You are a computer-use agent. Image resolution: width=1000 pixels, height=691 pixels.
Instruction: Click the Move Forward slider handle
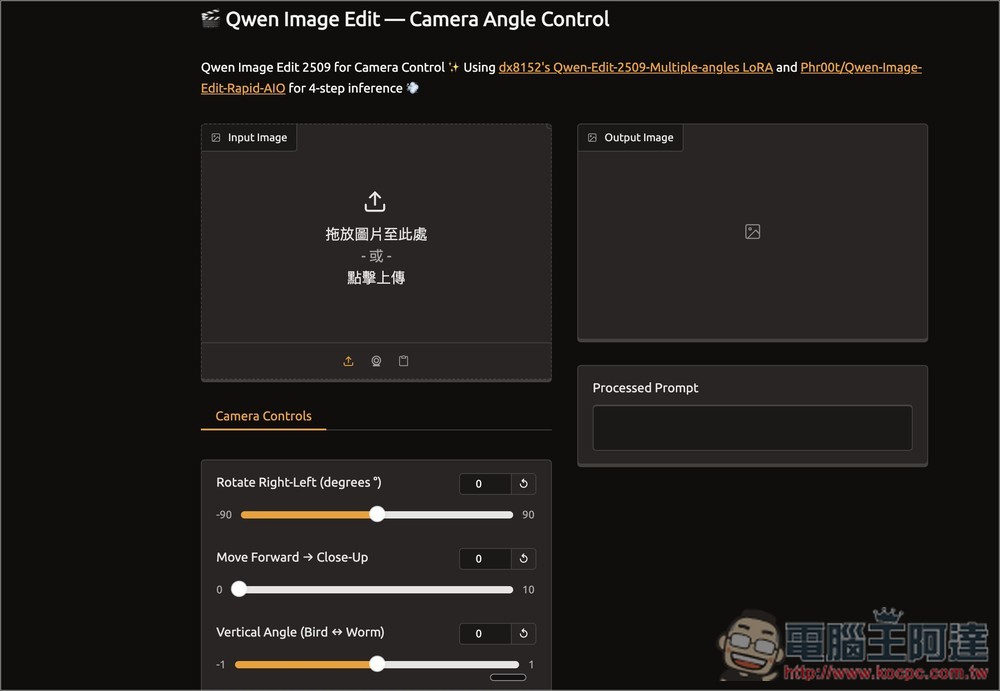click(239, 589)
